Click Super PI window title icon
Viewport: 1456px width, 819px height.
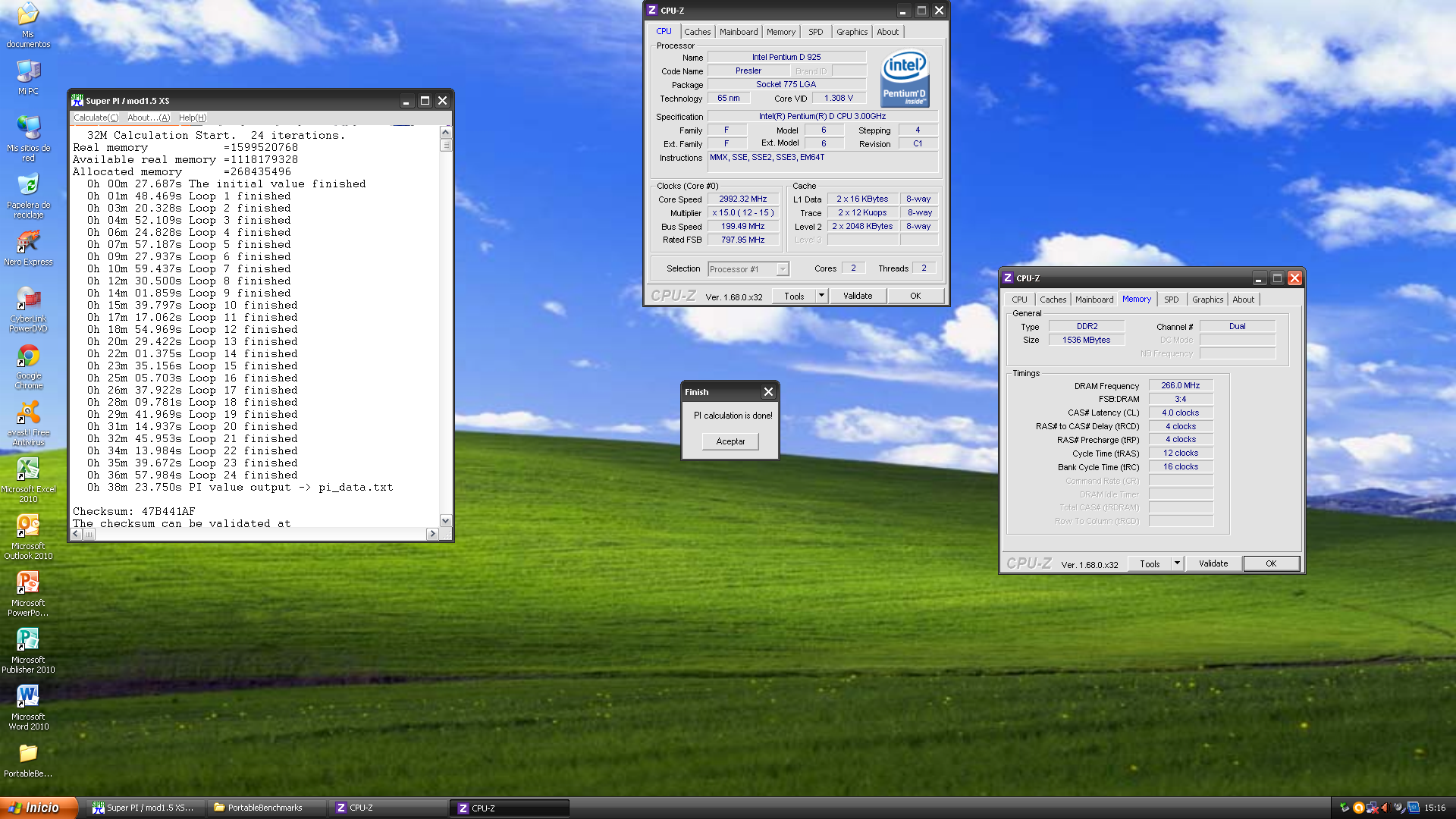pyautogui.click(x=77, y=100)
